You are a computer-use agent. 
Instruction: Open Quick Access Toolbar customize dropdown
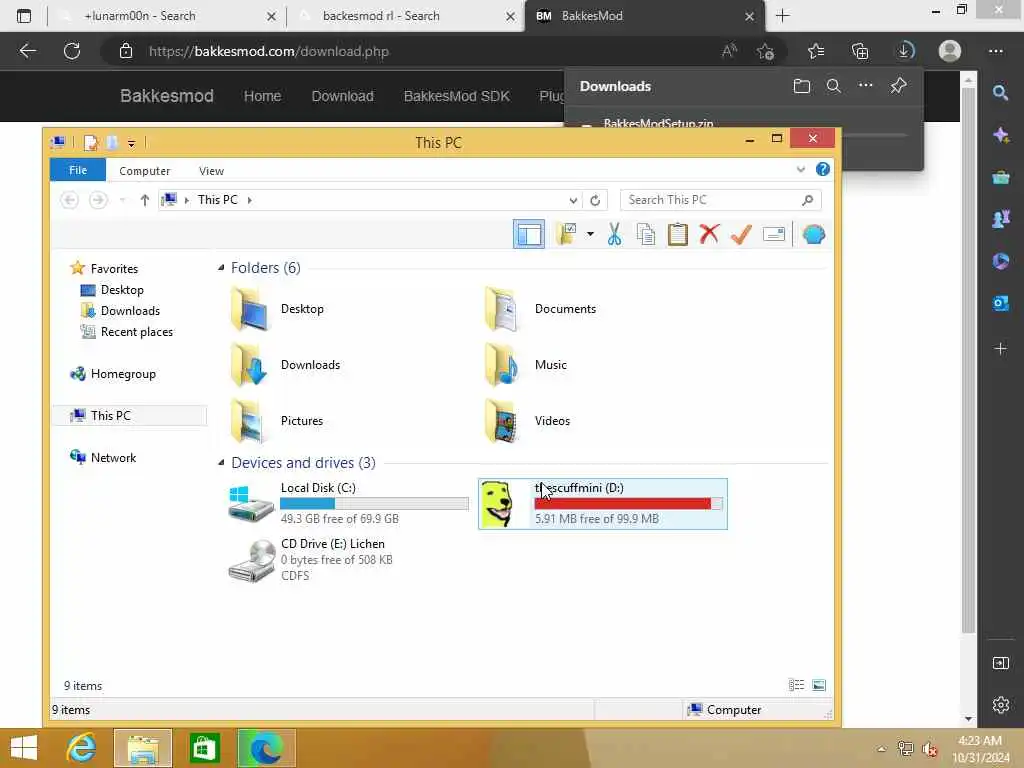coord(131,143)
